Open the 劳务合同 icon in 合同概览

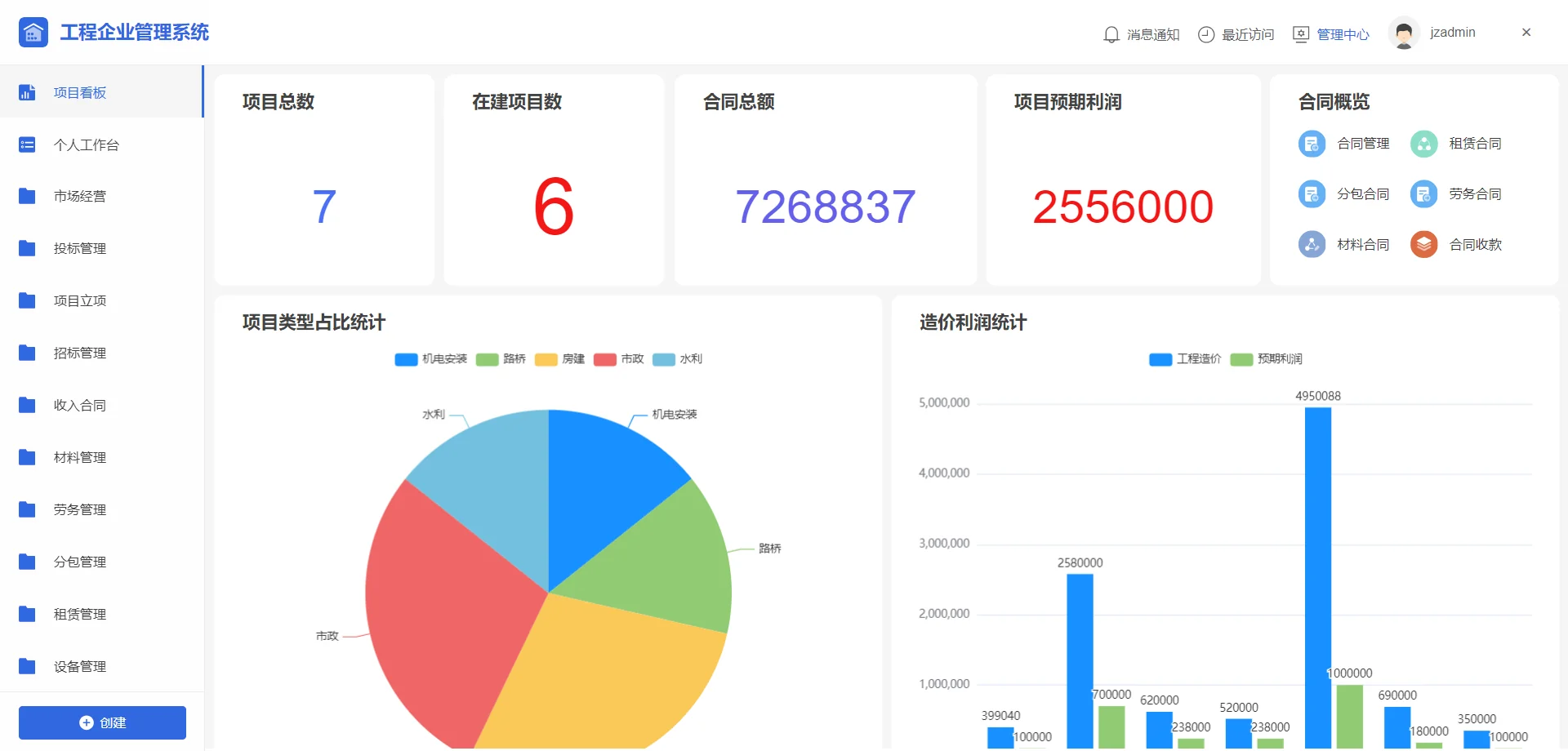click(x=1423, y=194)
